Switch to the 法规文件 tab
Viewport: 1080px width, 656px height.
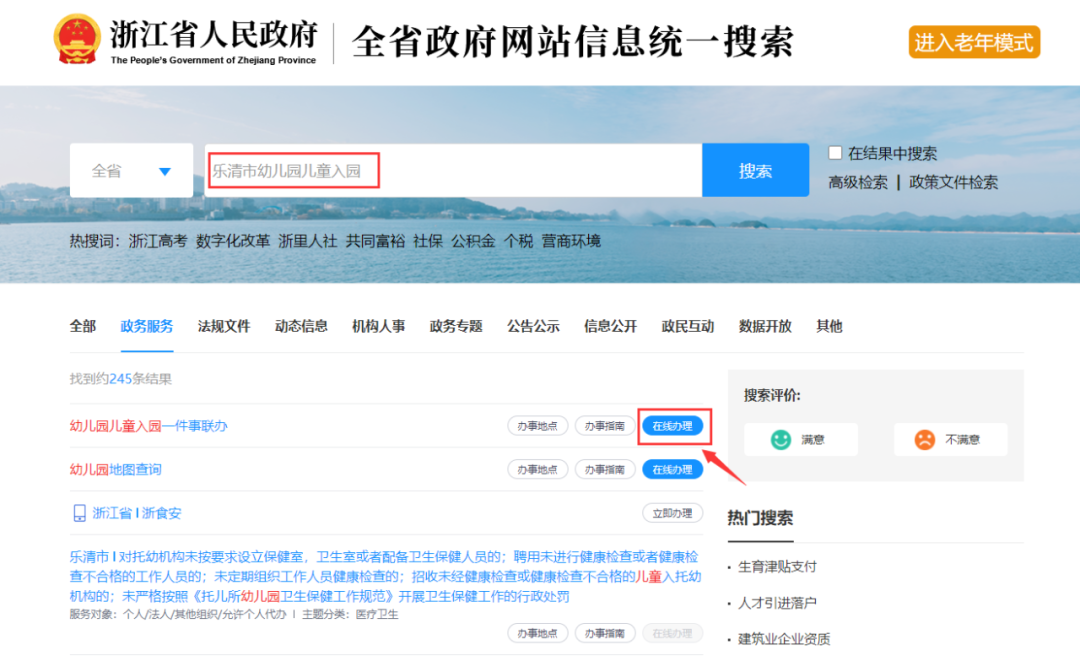[224, 326]
